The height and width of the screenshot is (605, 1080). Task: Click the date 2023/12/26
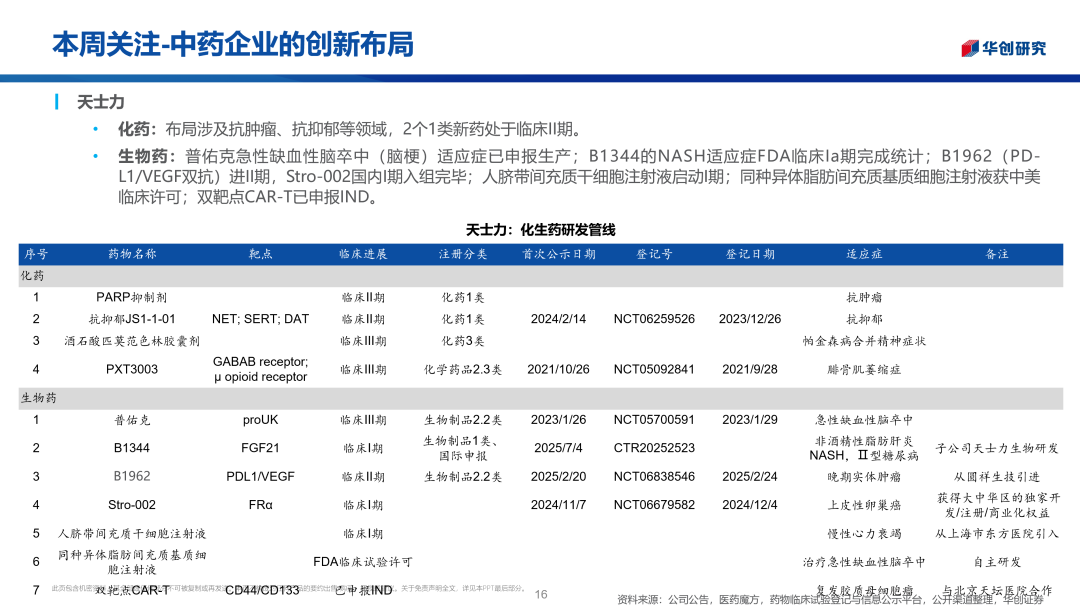click(750, 319)
